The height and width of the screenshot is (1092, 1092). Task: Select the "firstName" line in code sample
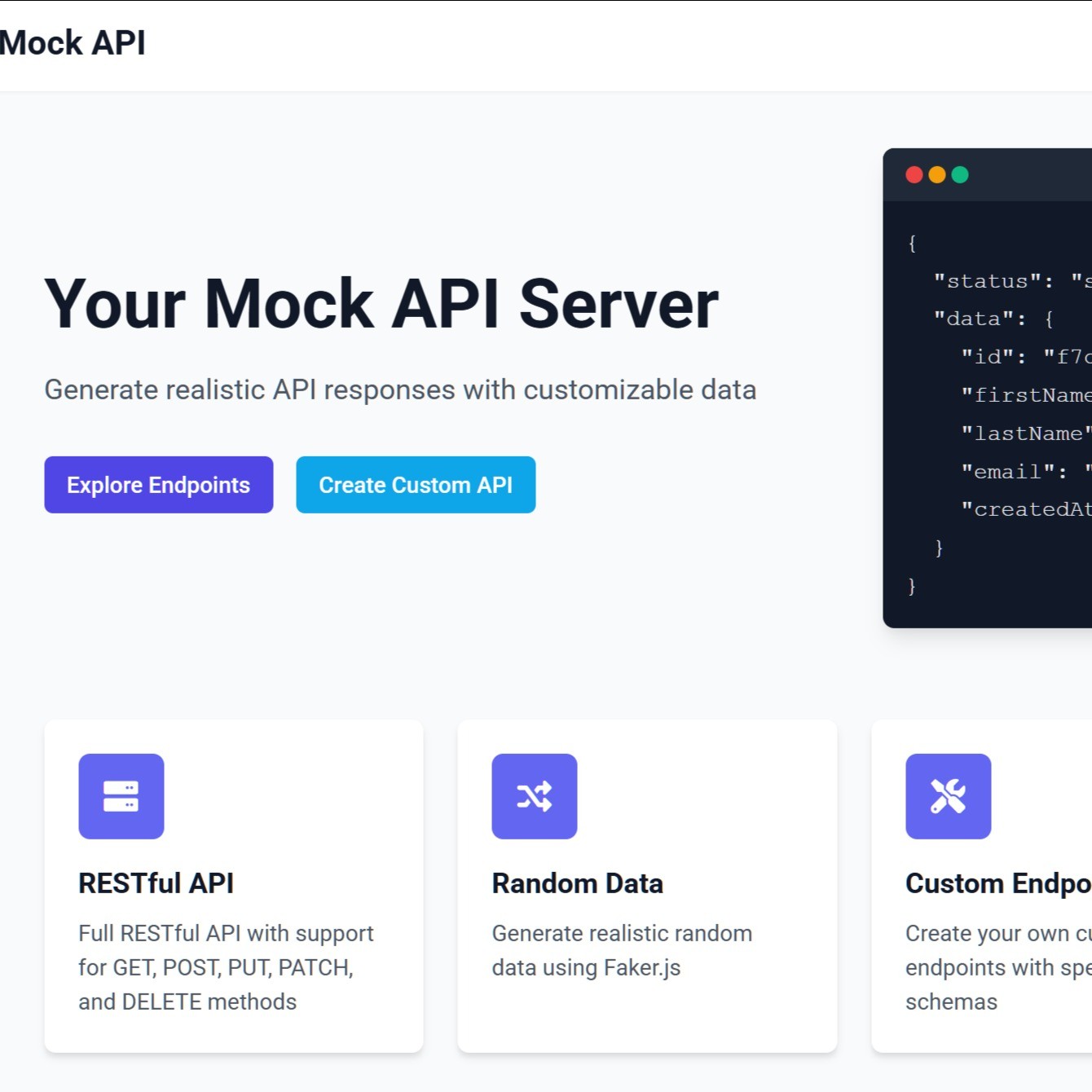click(1026, 395)
